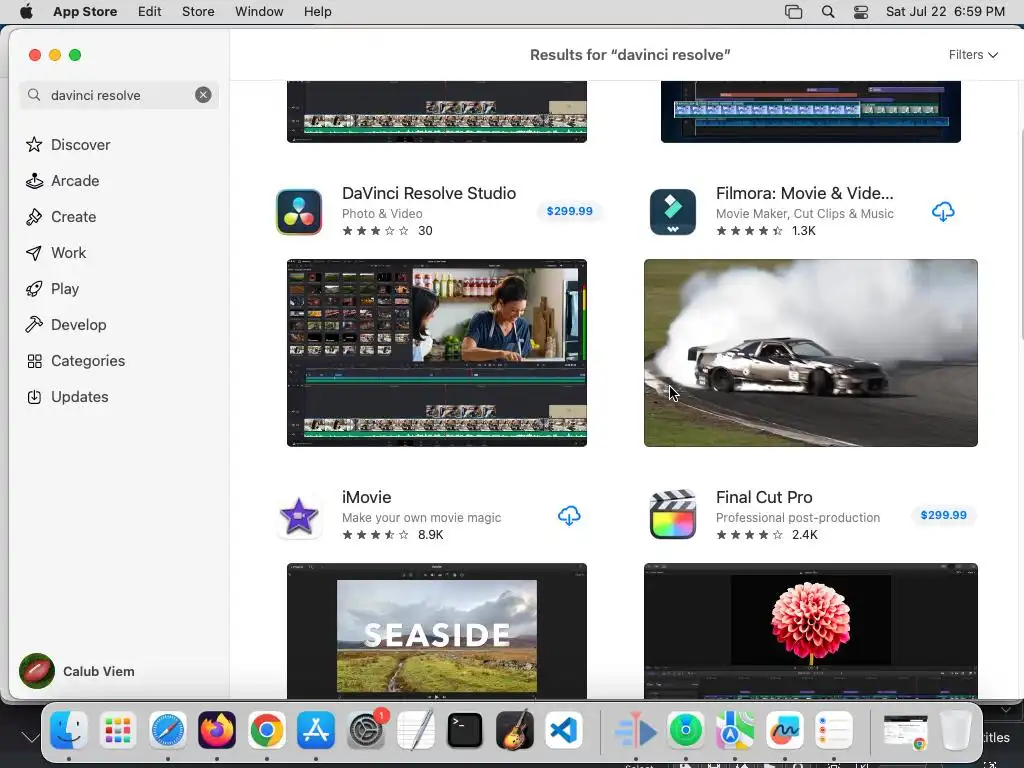
Task: View the Final Cut Pro flower preview
Action: click(810, 631)
